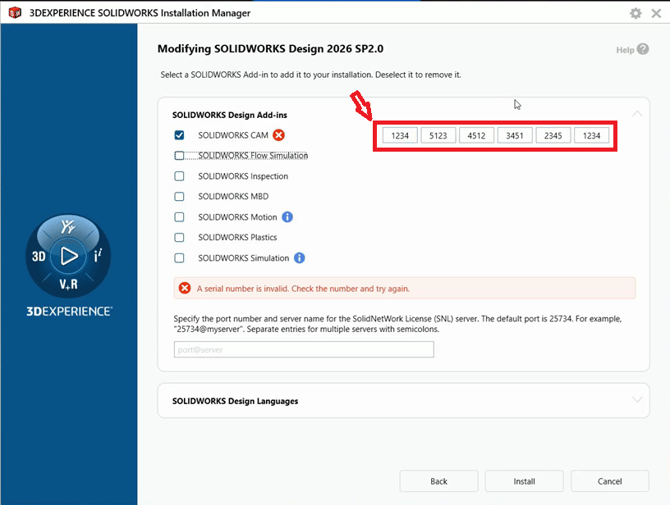
Task: Open the Help question mark icon
Action: tap(643, 49)
